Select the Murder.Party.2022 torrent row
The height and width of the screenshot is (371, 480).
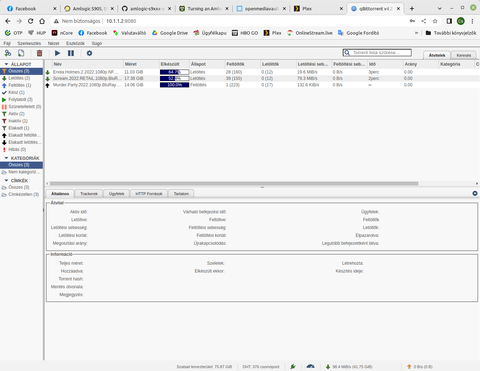coord(262,85)
